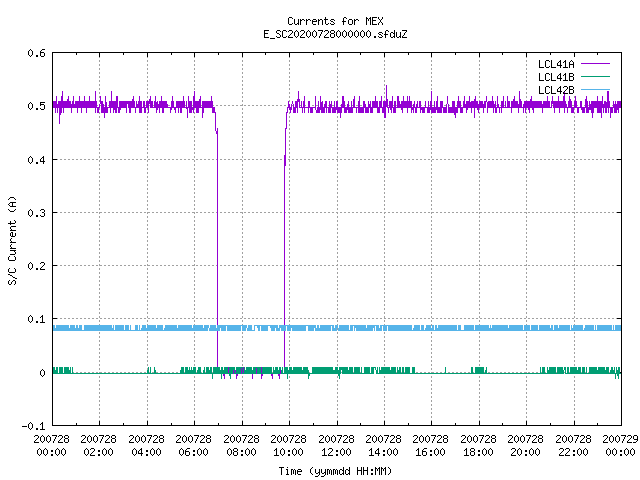Click the 200729 date tick label
640x480 pixels.
(x=620, y=439)
